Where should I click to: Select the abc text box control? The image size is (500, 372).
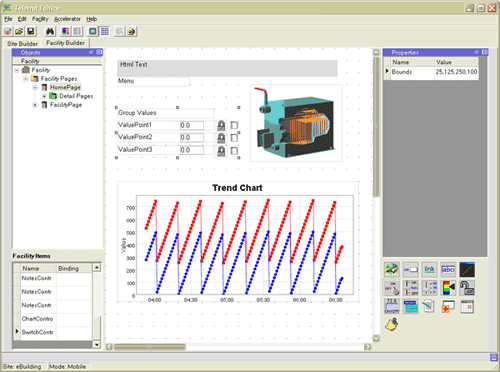(448, 269)
